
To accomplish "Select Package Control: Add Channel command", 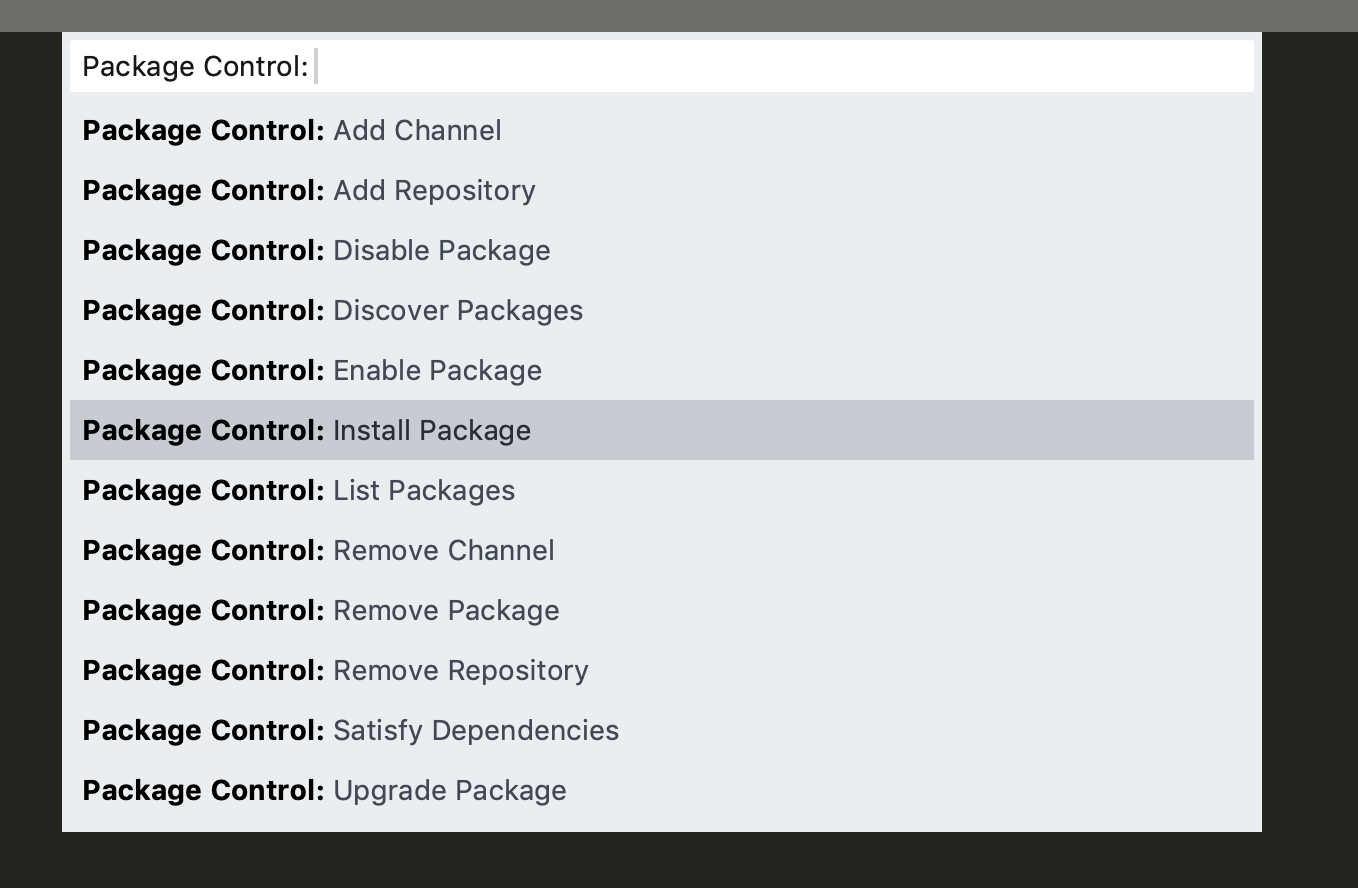I will click(x=661, y=131).
